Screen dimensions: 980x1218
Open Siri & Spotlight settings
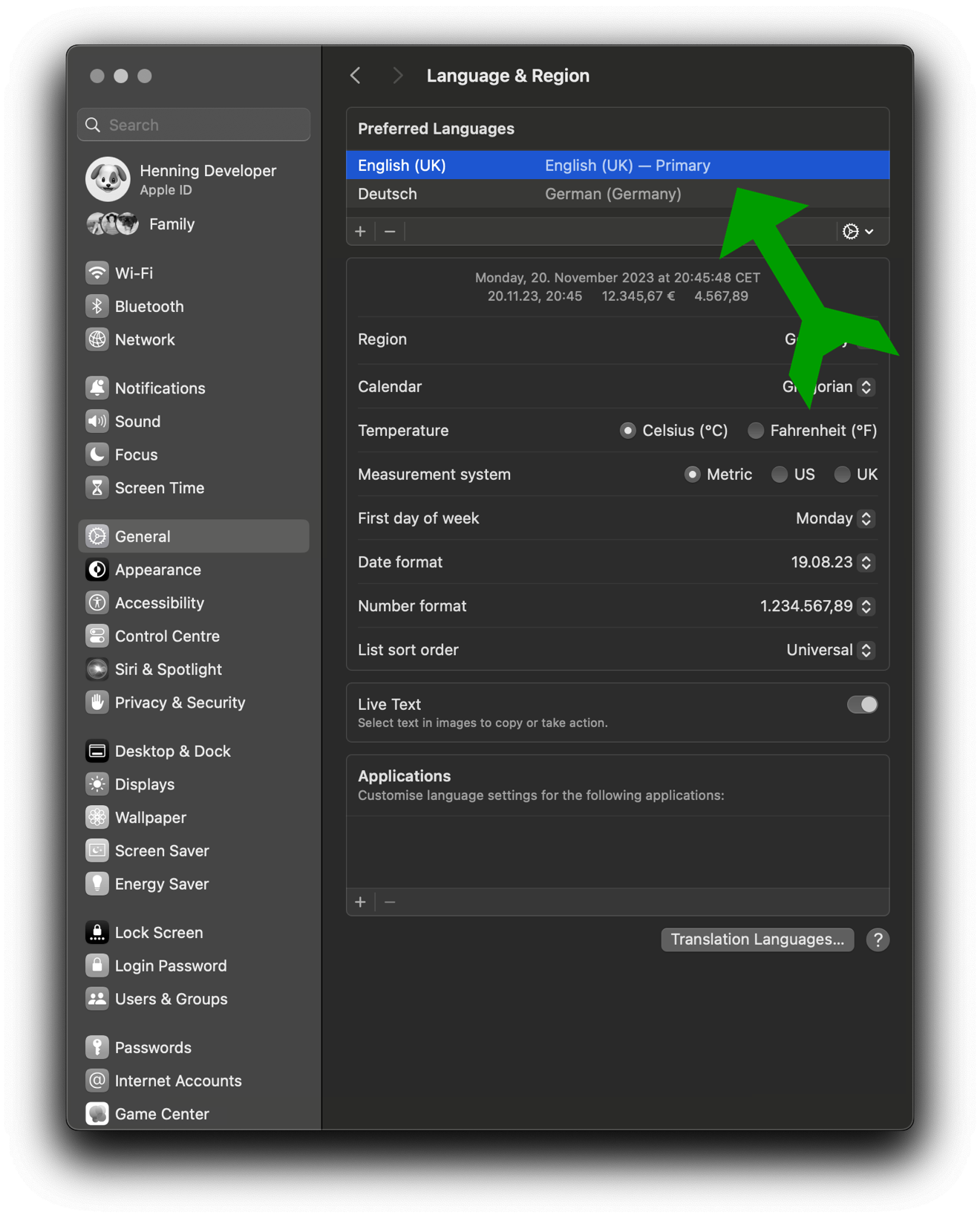pyautogui.click(x=168, y=669)
